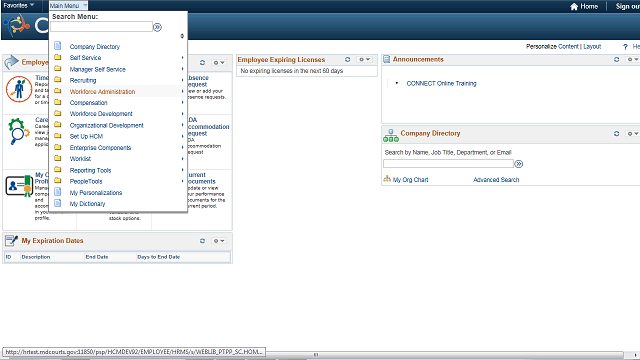Click the My Personalizations document icon
This screenshot has height=360, width=640.
click(x=58, y=191)
